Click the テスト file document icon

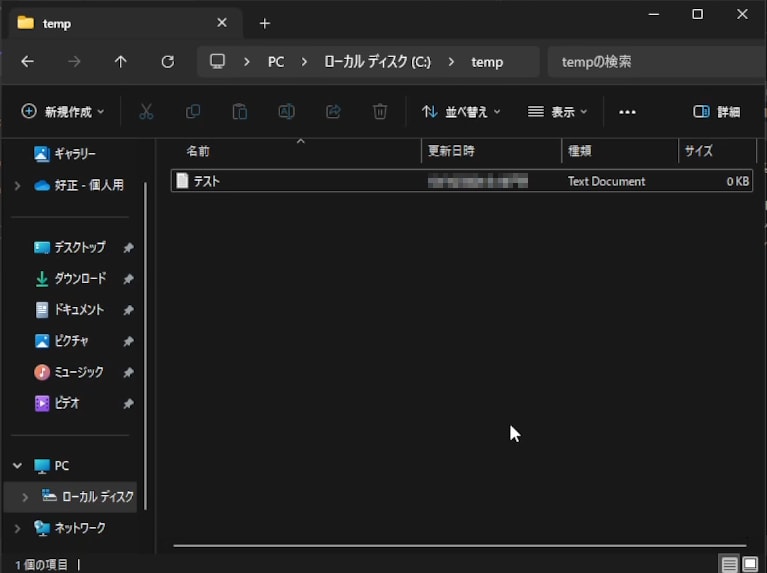tap(182, 181)
